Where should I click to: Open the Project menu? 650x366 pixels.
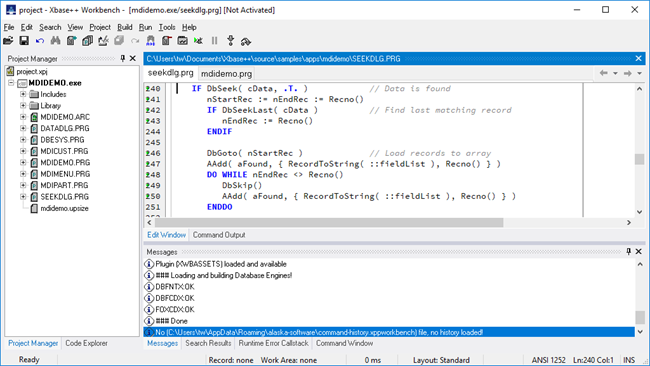click(100, 27)
